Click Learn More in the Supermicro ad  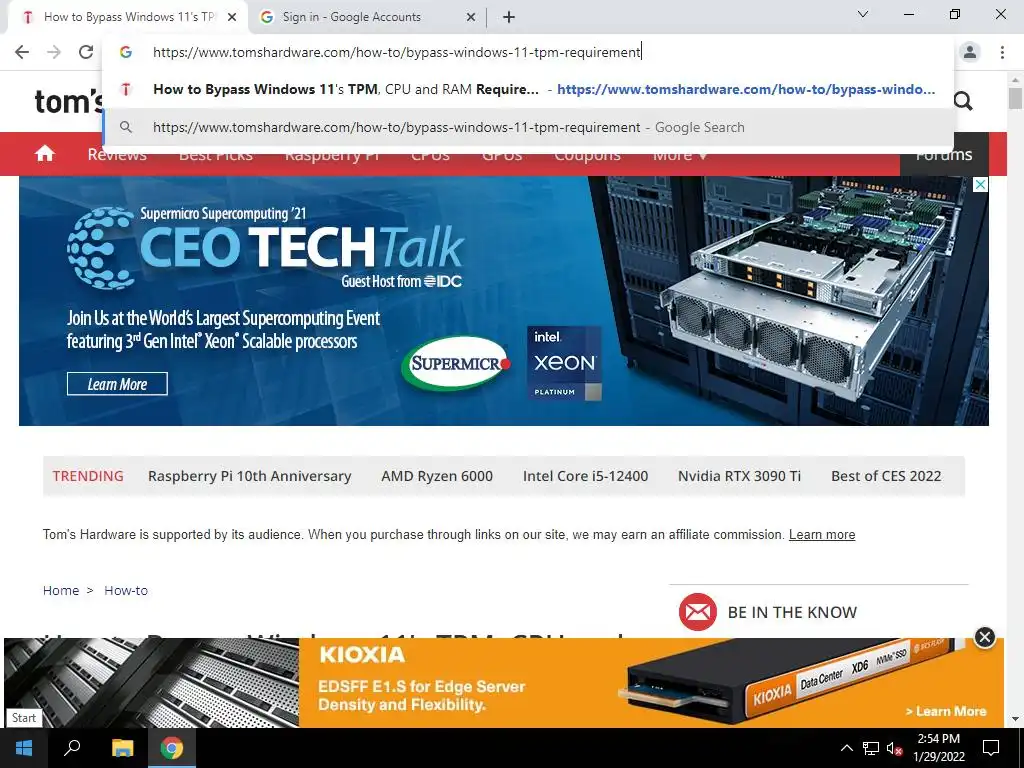(117, 384)
